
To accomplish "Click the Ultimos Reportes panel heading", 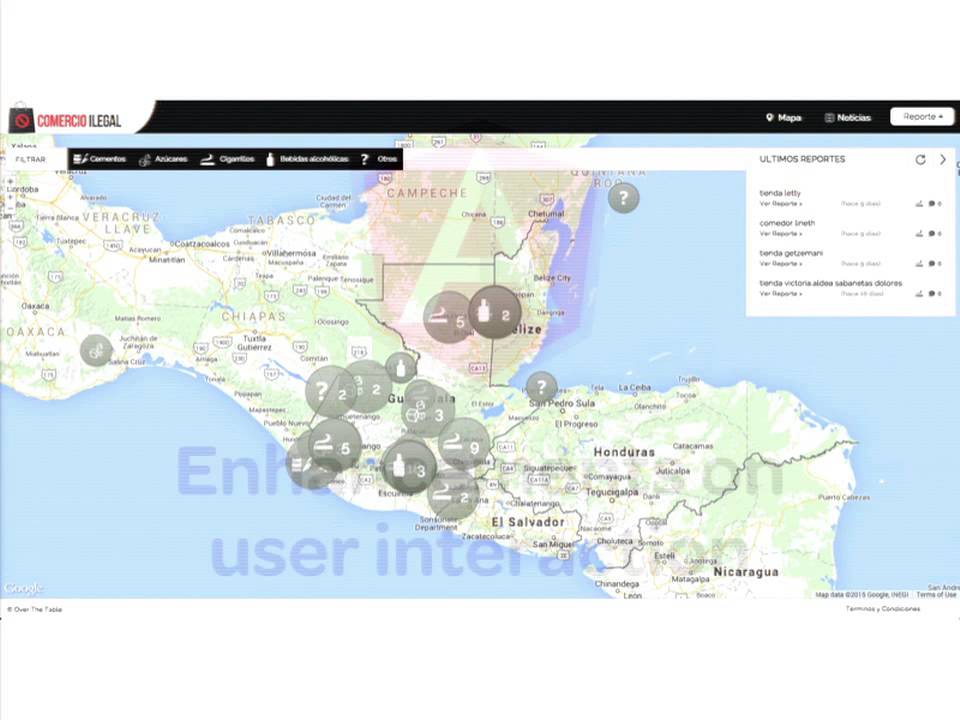I will (x=802, y=159).
